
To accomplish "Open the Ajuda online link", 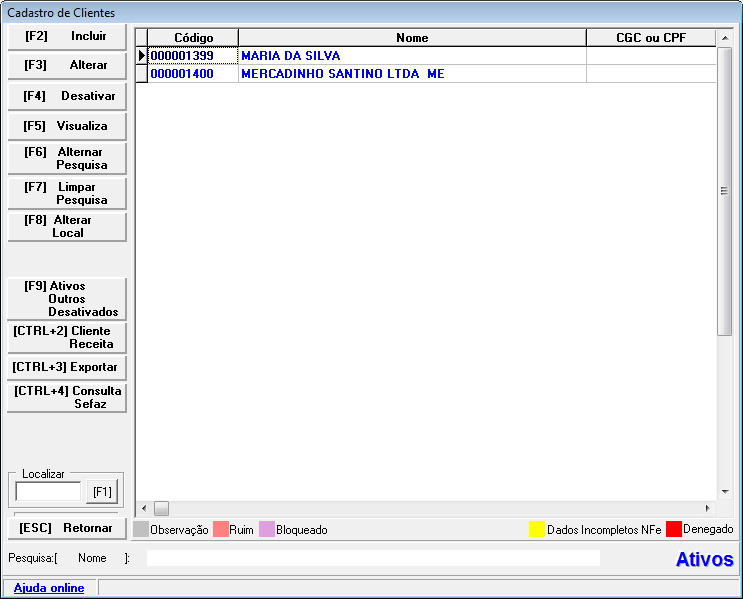I will [x=49, y=588].
